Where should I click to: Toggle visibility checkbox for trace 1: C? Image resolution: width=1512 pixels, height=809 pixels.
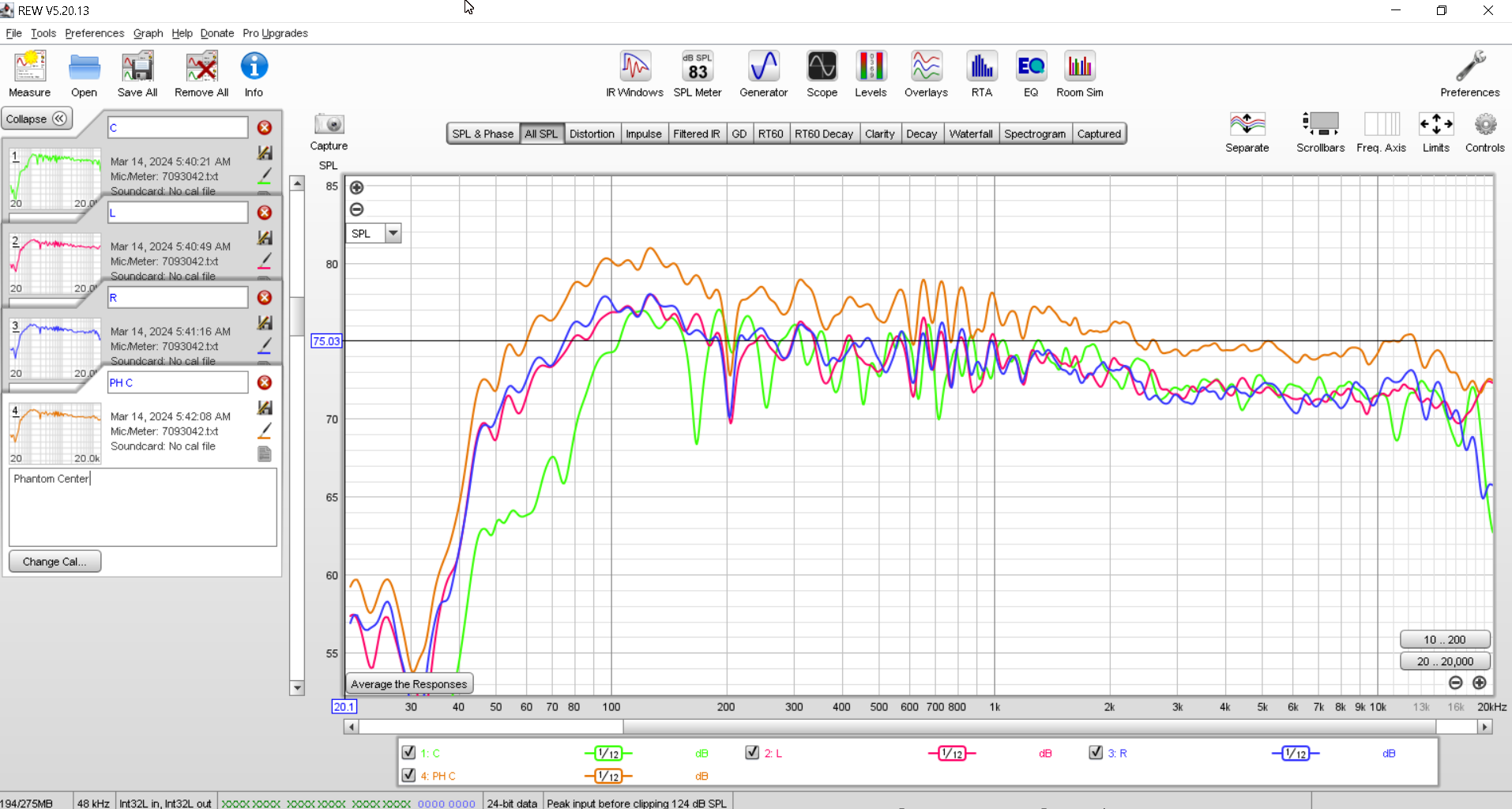[408, 752]
